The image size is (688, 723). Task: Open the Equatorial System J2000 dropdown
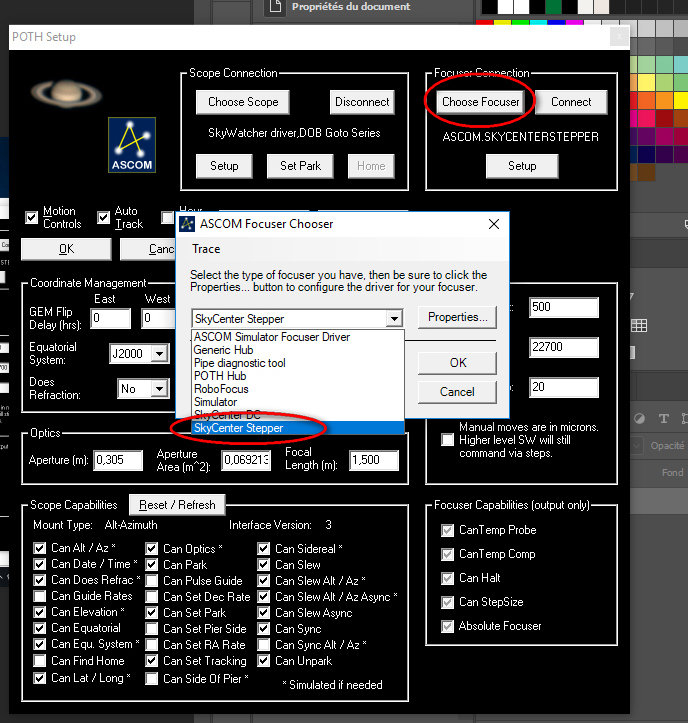160,354
